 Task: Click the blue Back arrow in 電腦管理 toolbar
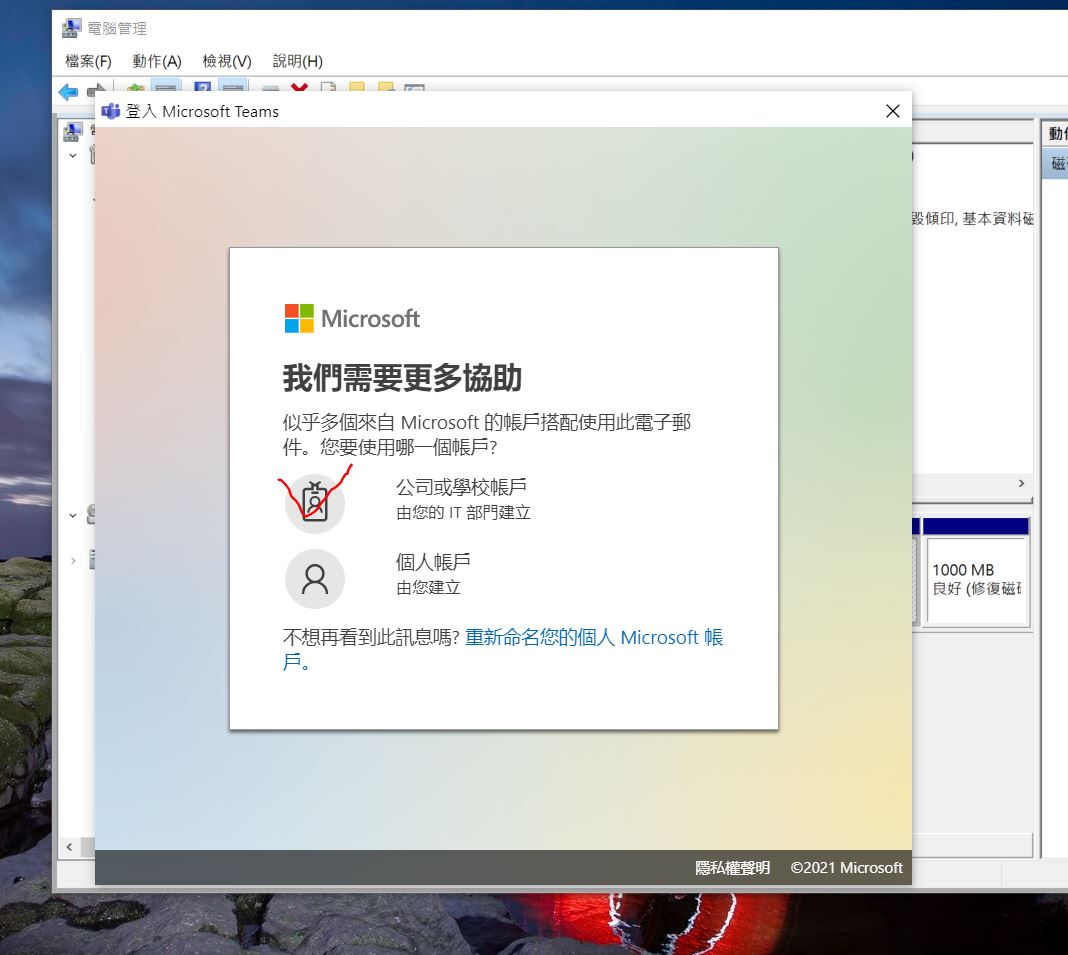click(69, 91)
